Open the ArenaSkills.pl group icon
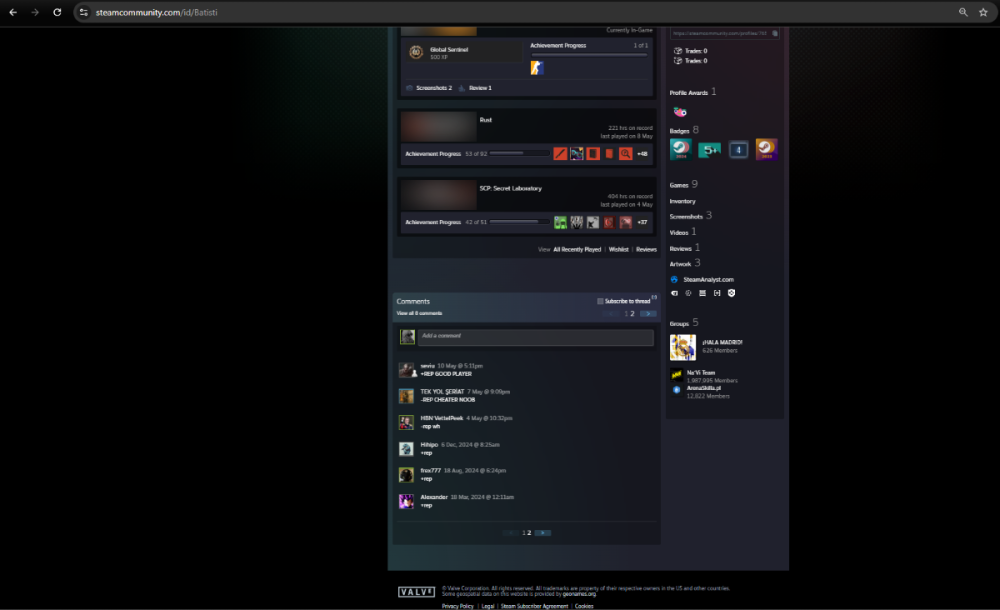 (677, 390)
